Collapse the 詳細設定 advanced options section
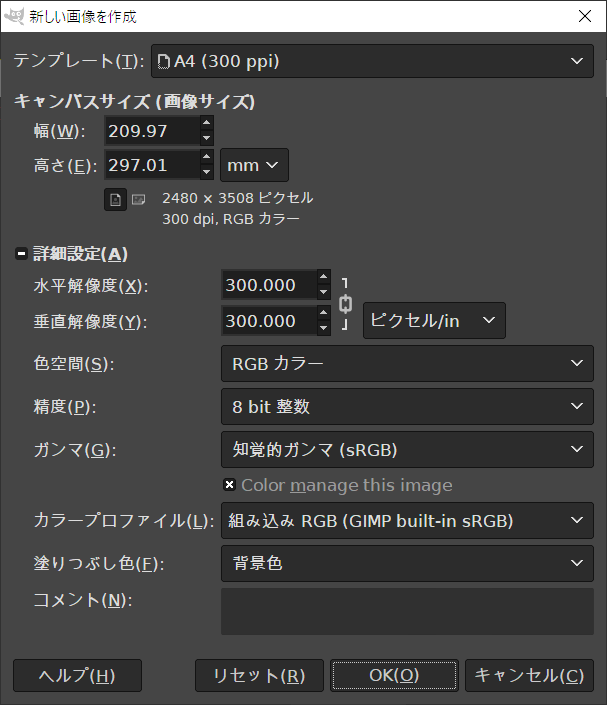Viewport: 607px width, 705px height. pyautogui.click(x=21, y=254)
